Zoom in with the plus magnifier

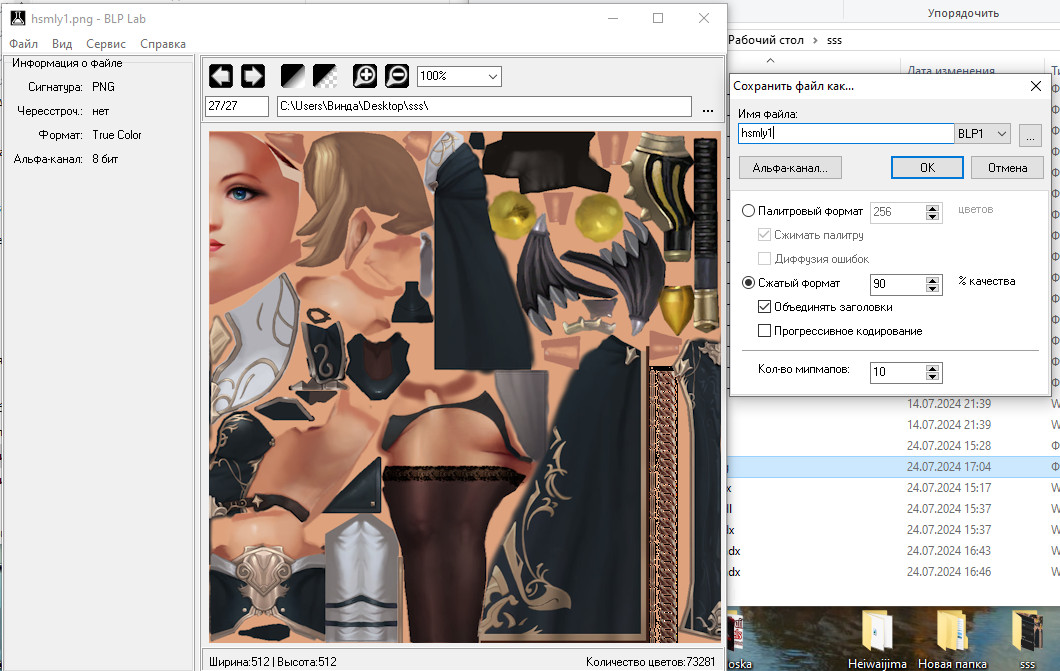coord(365,76)
